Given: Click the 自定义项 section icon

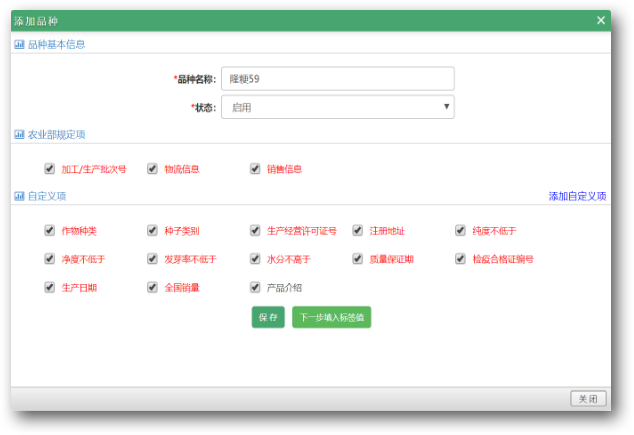Looking at the screenshot, I should coord(19,196).
